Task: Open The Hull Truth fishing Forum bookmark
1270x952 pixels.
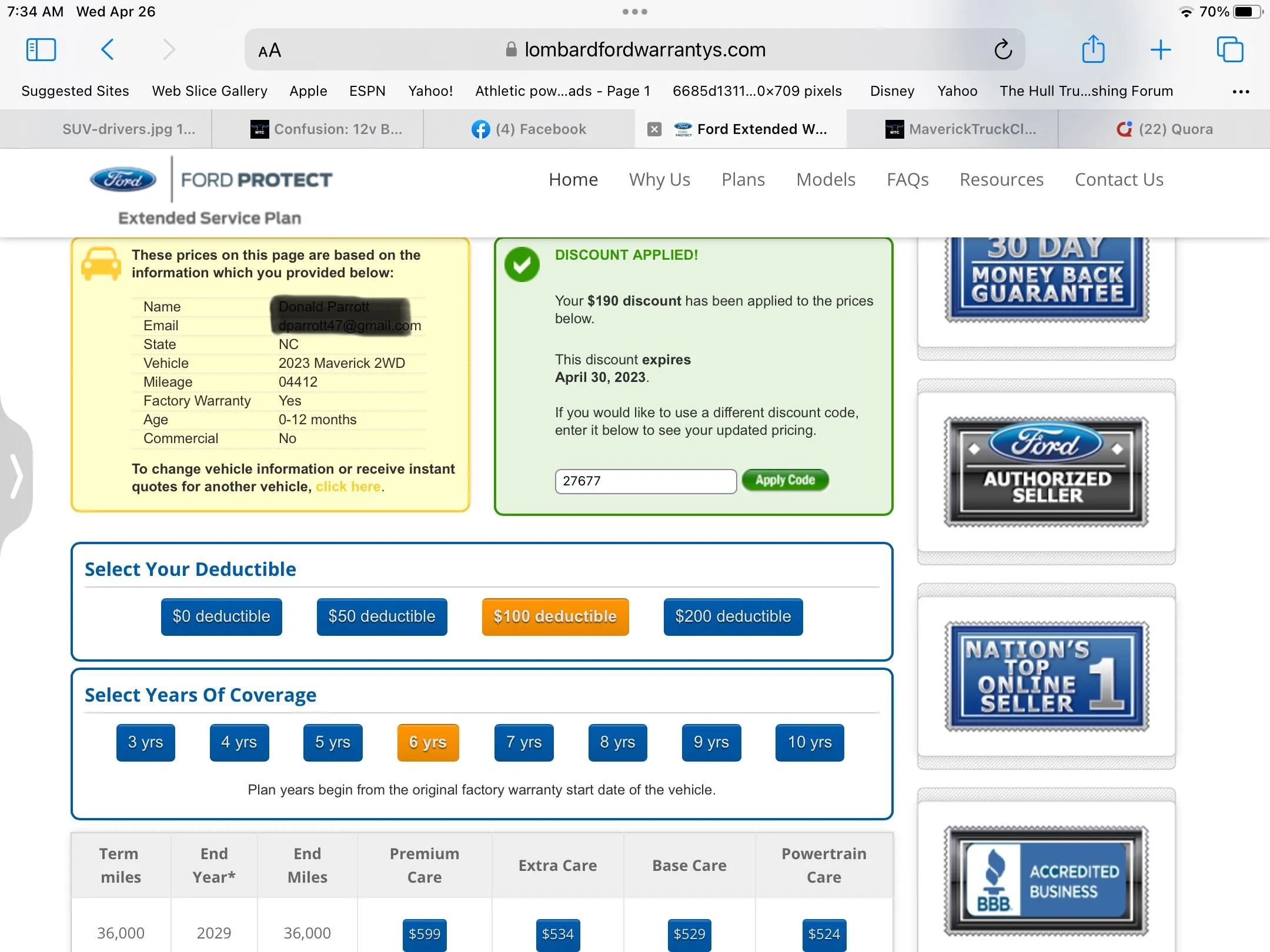Action: point(1087,91)
